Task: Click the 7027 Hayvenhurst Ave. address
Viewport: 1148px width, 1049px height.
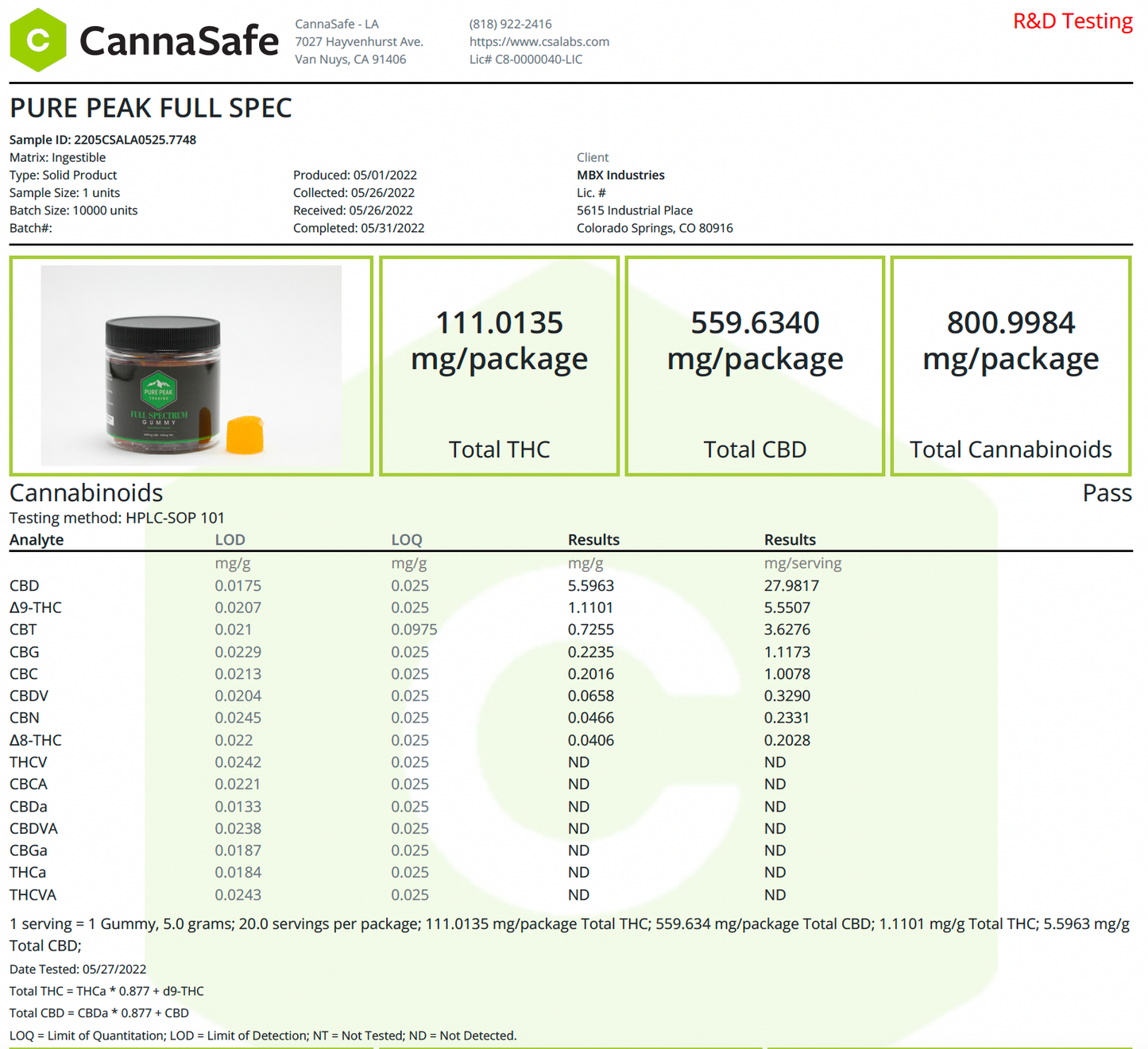Action: point(359,42)
